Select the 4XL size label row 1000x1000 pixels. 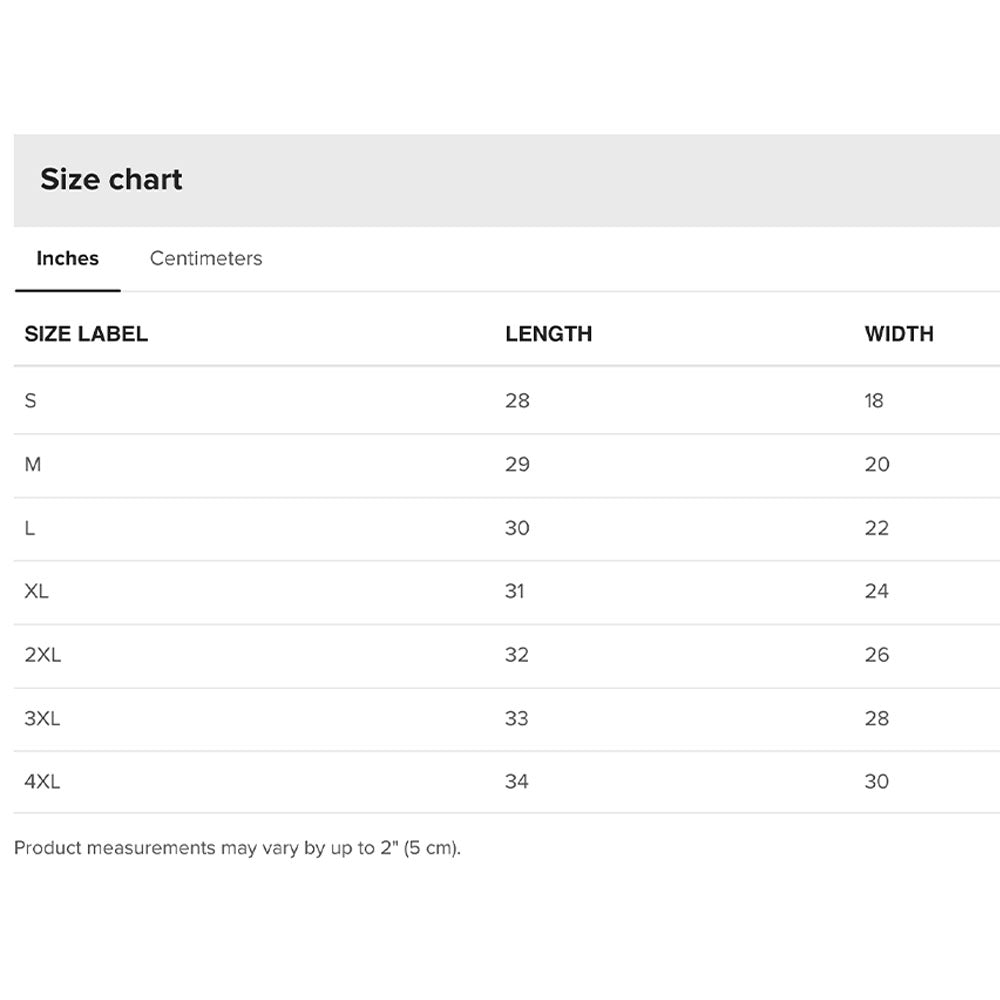[42, 782]
